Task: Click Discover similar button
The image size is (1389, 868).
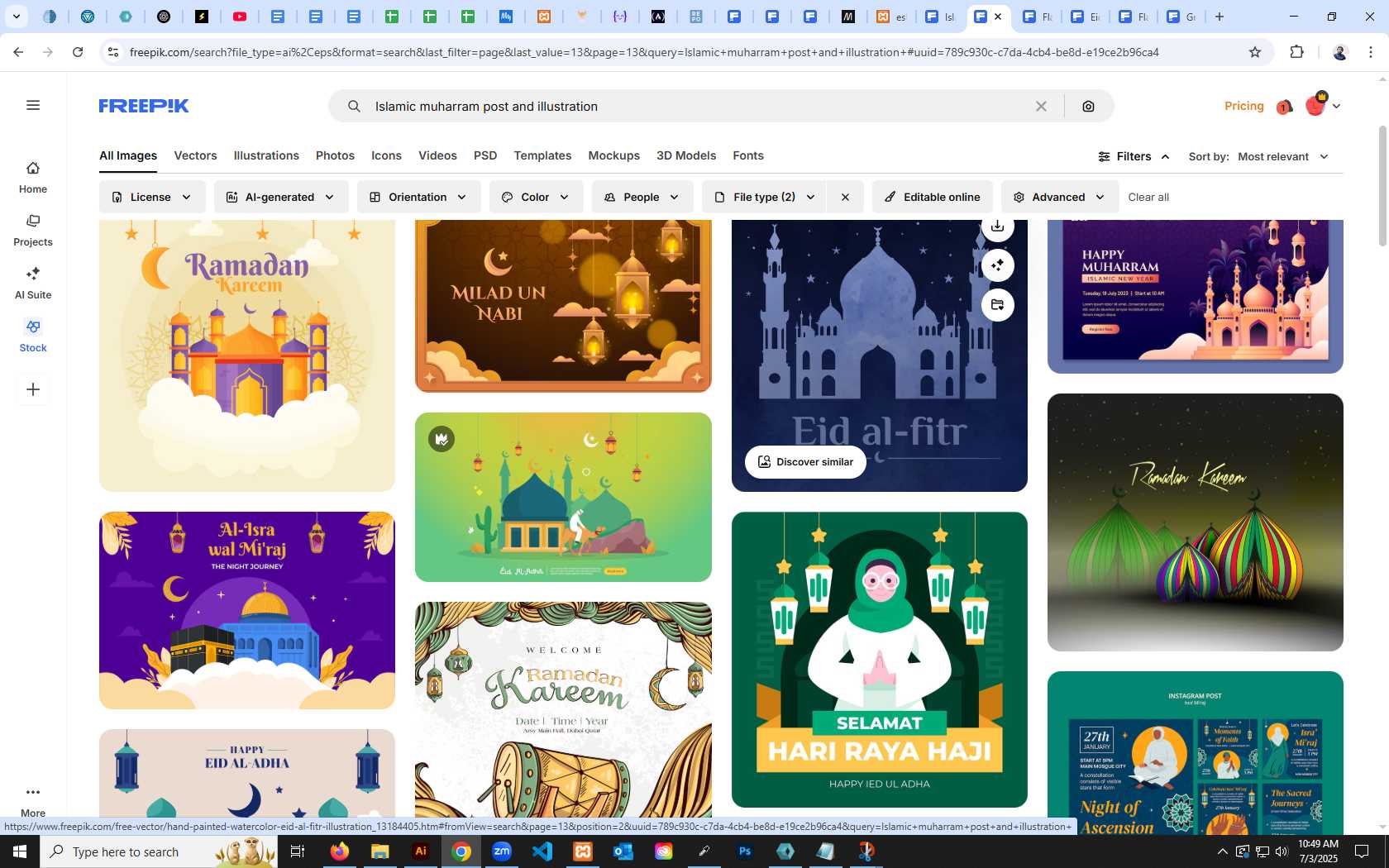Action: pos(805,462)
